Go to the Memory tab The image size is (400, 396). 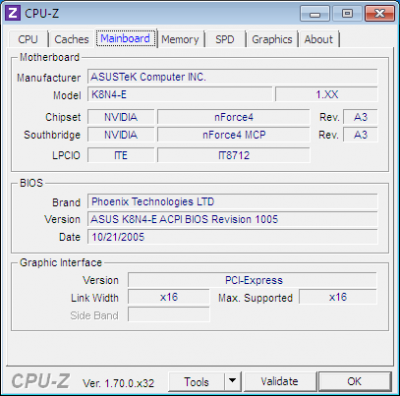click(180, 39)
